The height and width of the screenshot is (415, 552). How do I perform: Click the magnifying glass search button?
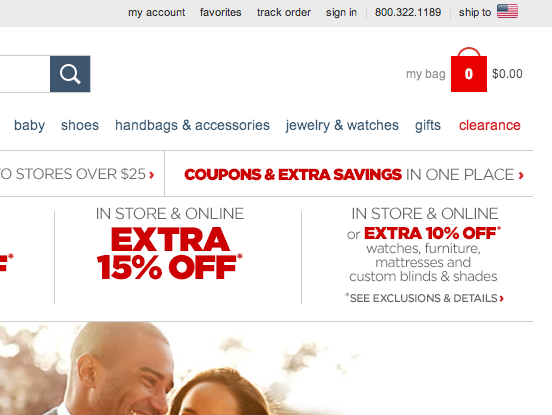(x=70, y=74)
